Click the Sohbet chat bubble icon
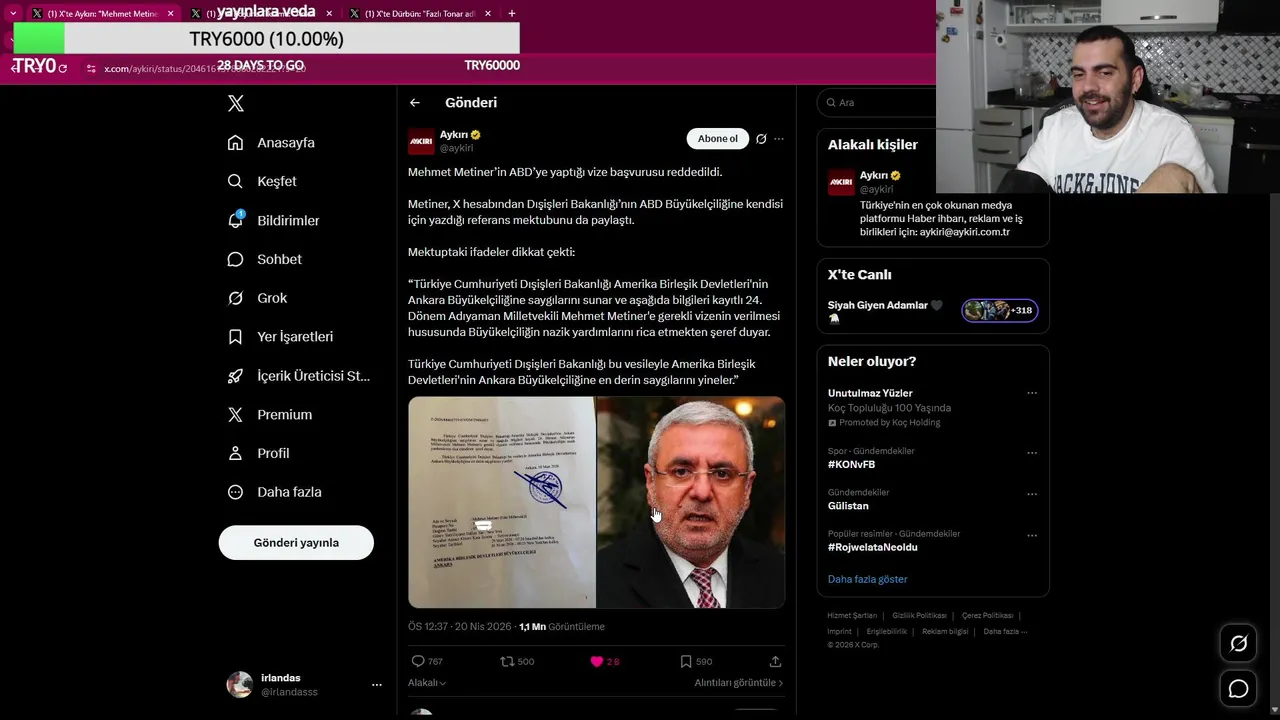The width and height of the screenshot is (1280, 720). [235, 259]
